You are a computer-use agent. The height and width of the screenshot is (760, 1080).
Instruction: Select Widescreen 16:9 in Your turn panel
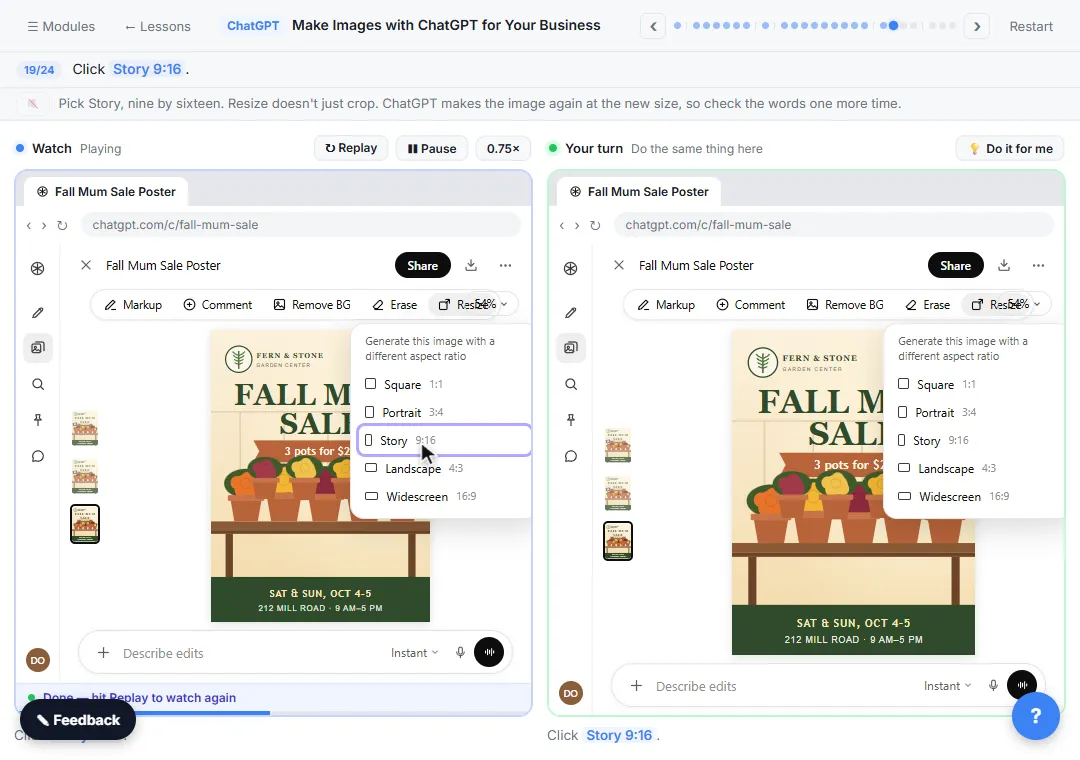tap(973, 496)
